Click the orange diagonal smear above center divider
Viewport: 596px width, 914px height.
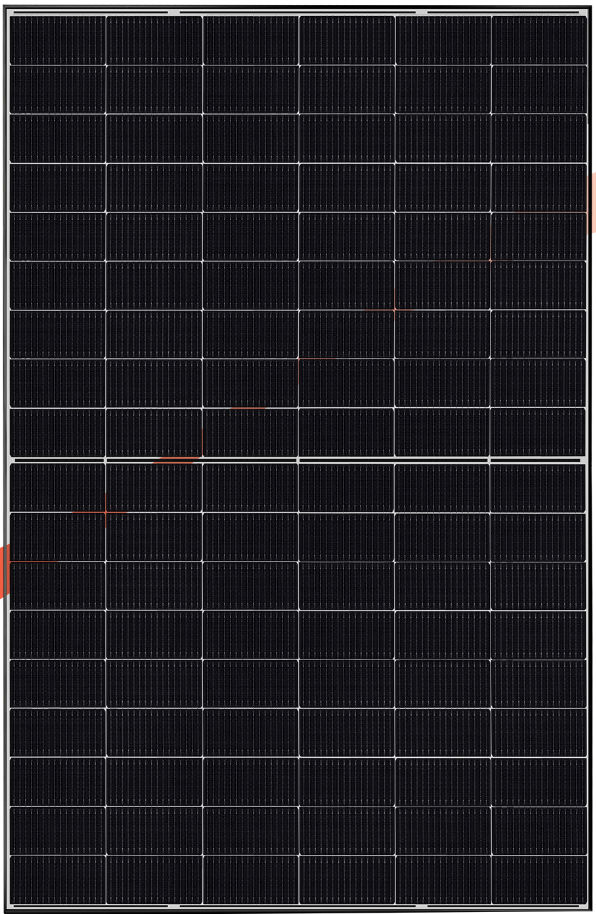click(177, 460)
